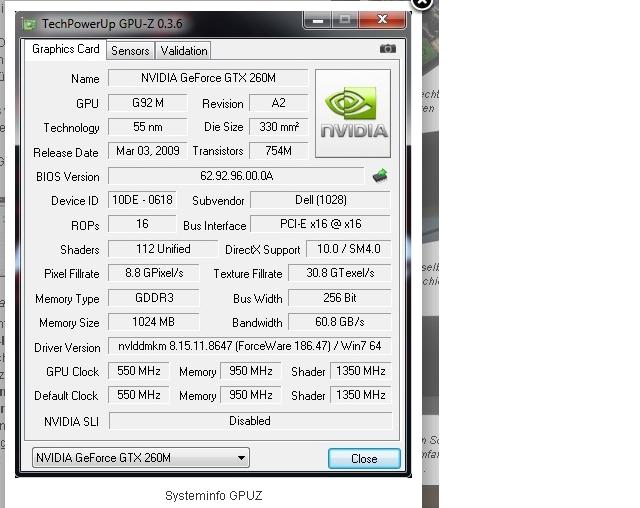Click the GPU Clock row Memory 950 MHz

251,370
